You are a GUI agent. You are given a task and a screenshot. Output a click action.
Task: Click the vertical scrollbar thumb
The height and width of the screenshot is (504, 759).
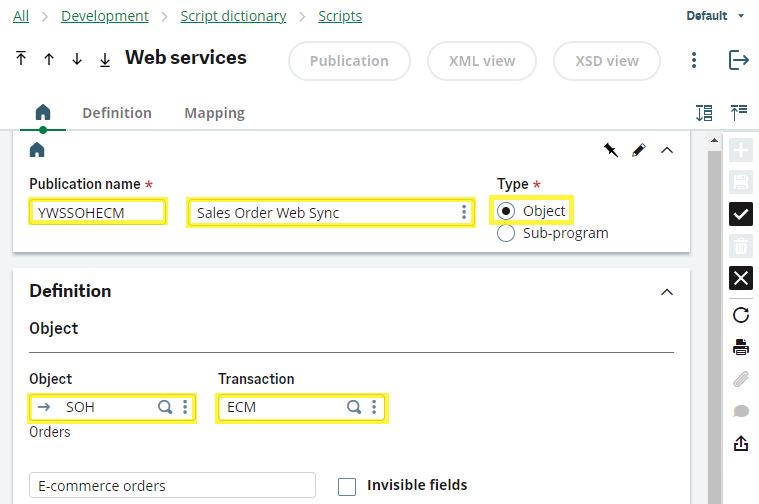(x=714, y=327)
